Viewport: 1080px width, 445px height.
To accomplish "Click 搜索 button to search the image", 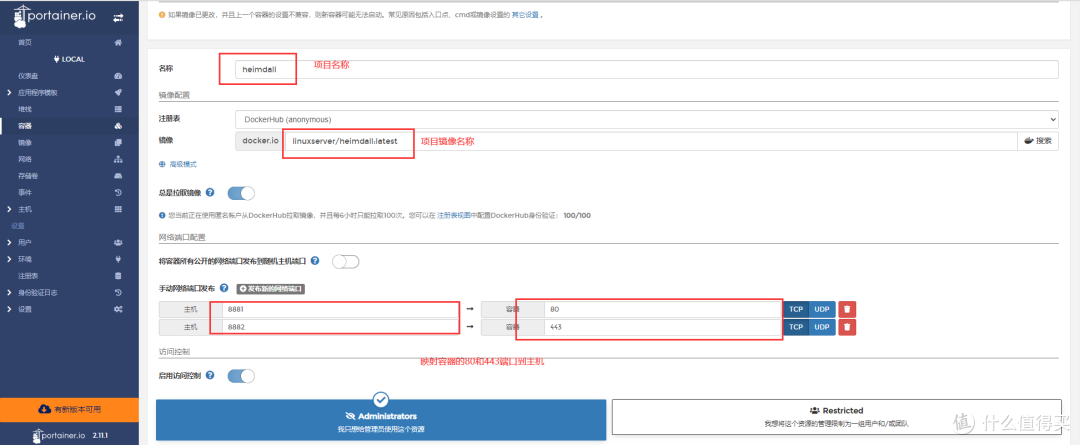I will click(1038, 141).
